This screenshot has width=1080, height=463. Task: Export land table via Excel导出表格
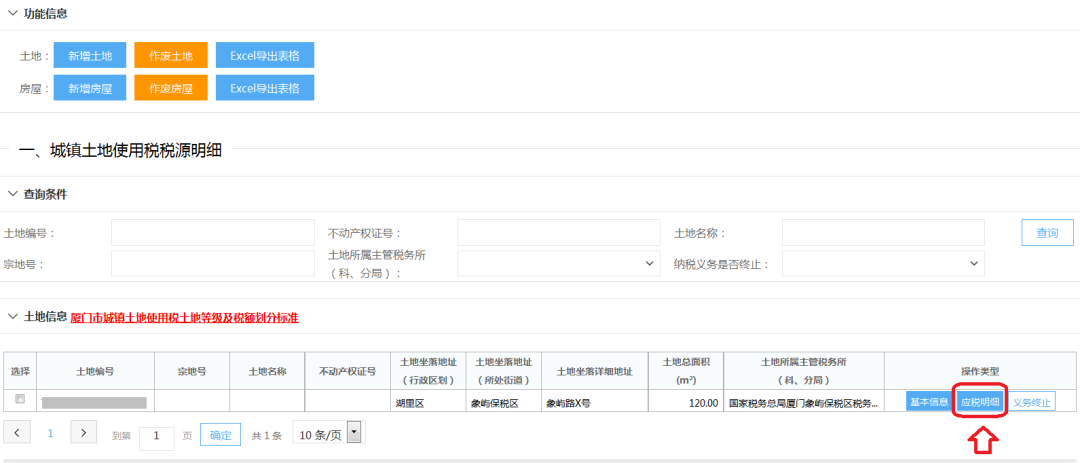265,55
